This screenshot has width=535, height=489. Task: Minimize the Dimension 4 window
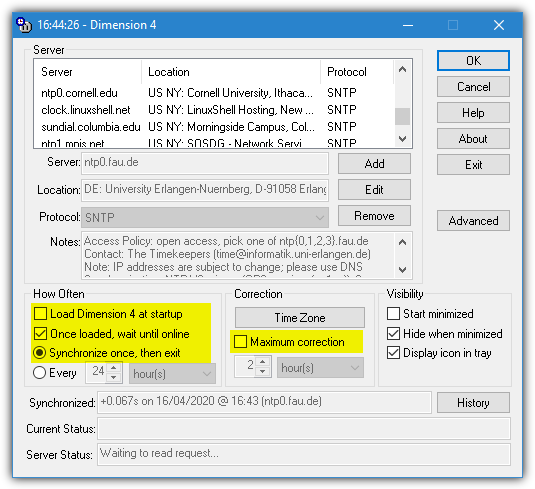coord(408,25)
